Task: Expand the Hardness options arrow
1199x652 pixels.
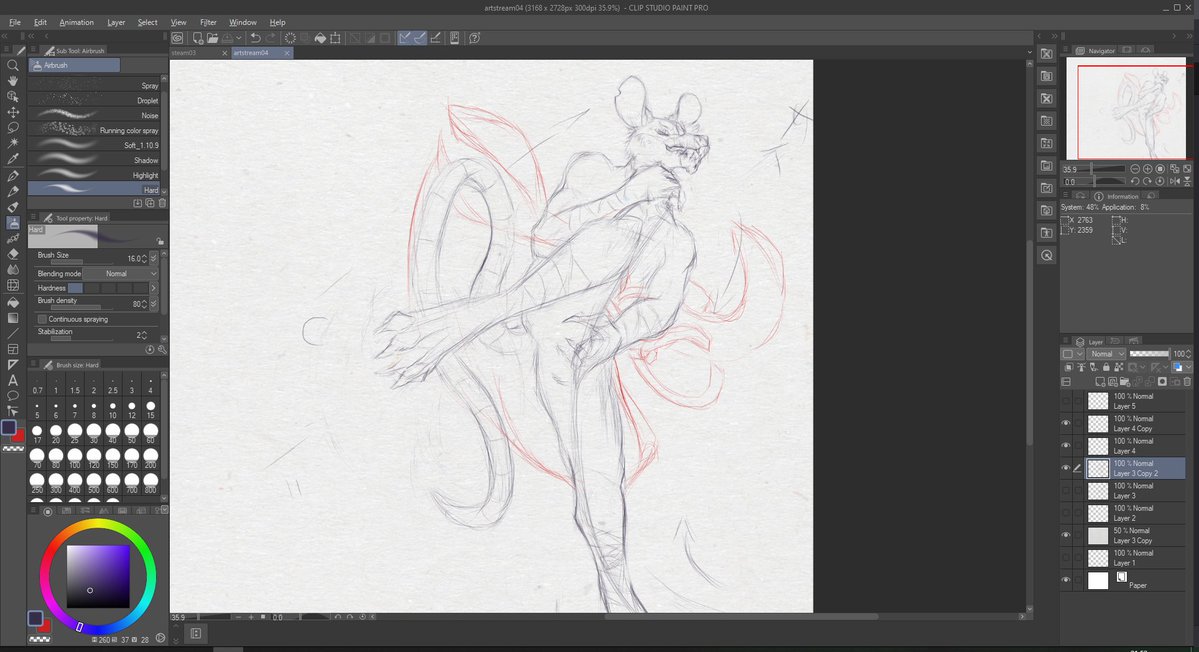Action: coord(154,288)
